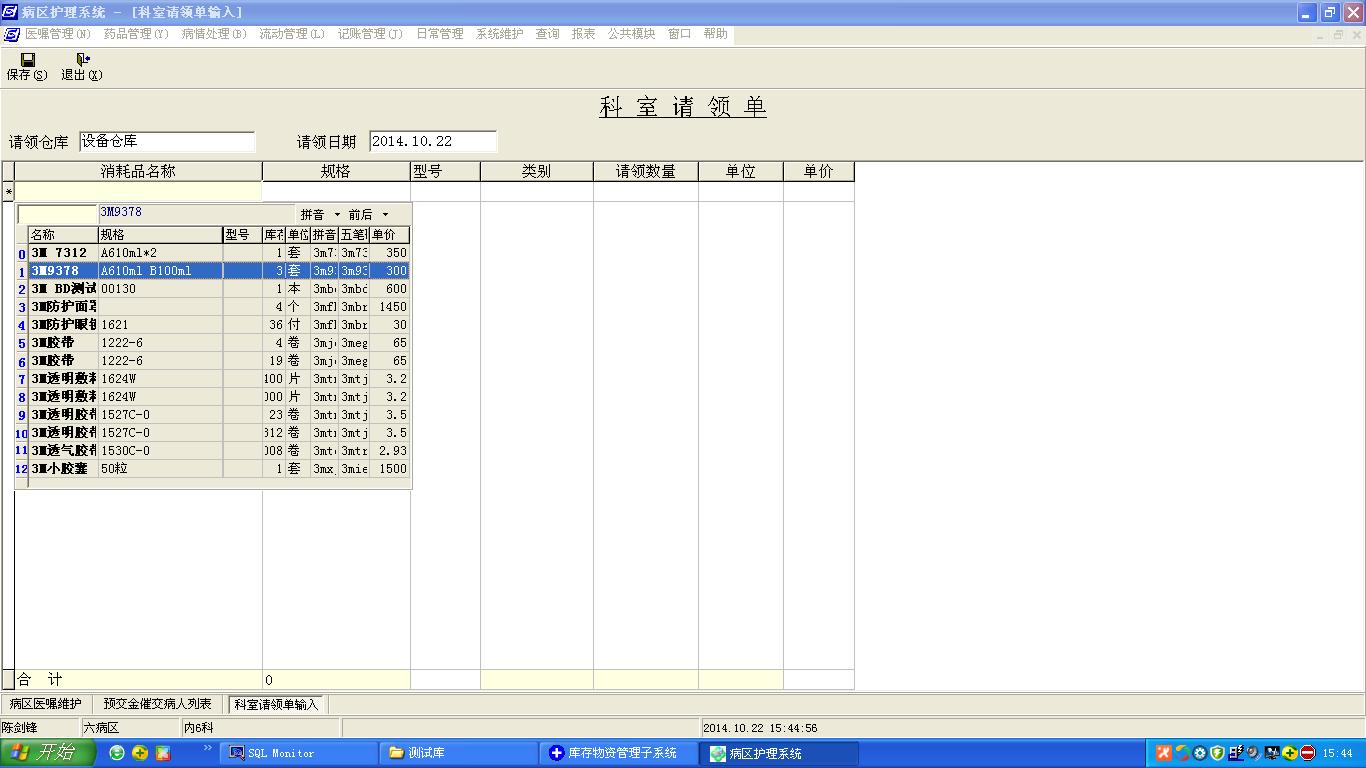1366x768 pixels.
Task: Click the green browser quick-launch icon
Action: coord(117,753)
